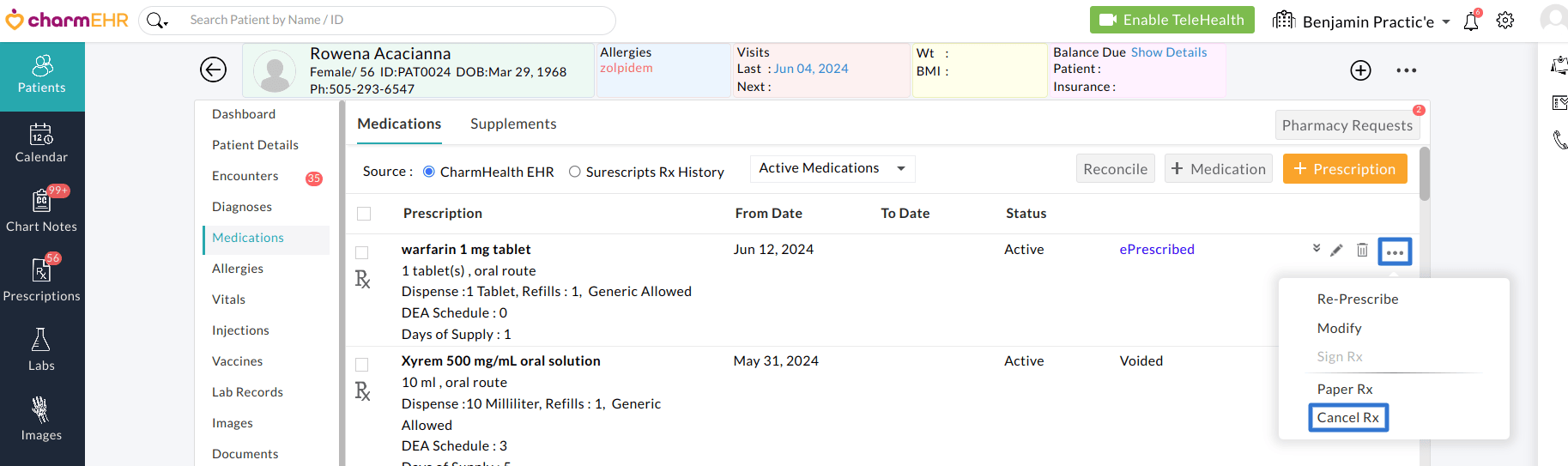Open the Calendar sidebar module
Image resolution: width=1568 pixels, height=466 pixels.
coord(42,143)
